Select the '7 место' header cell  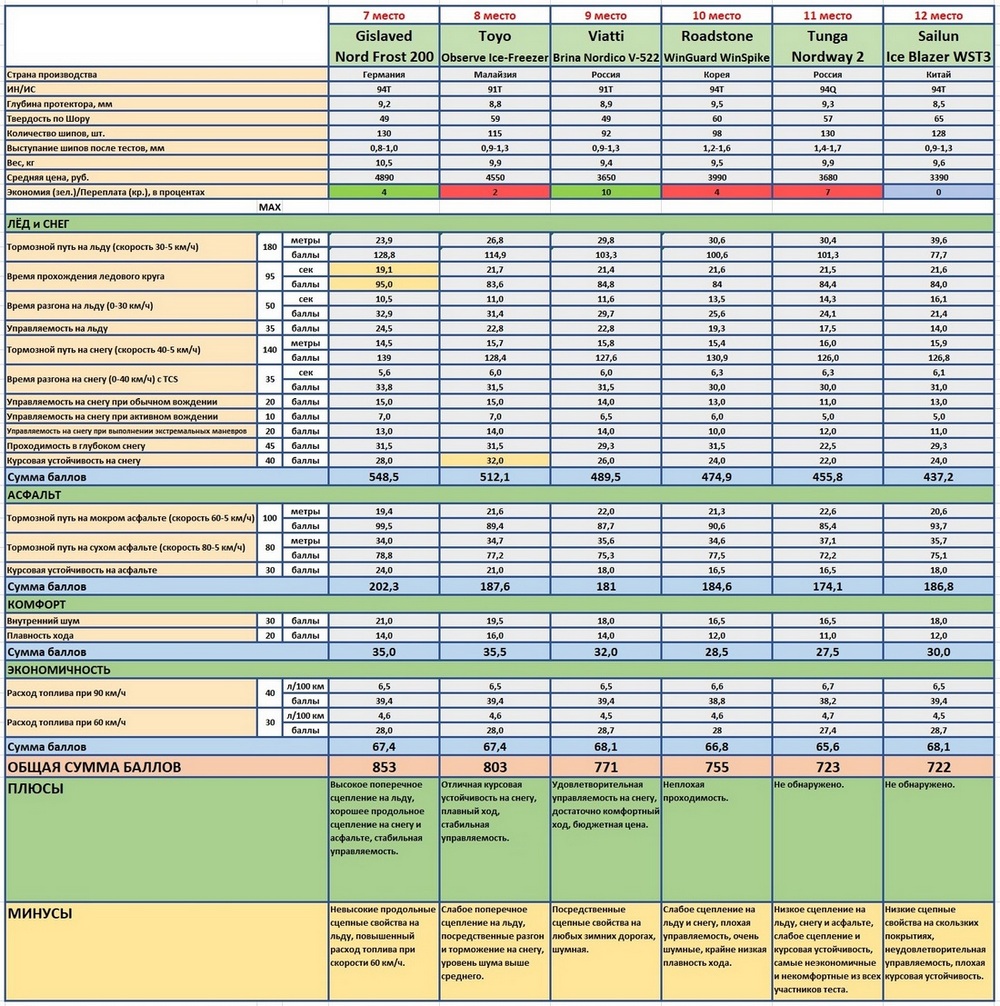coord(384,15)
